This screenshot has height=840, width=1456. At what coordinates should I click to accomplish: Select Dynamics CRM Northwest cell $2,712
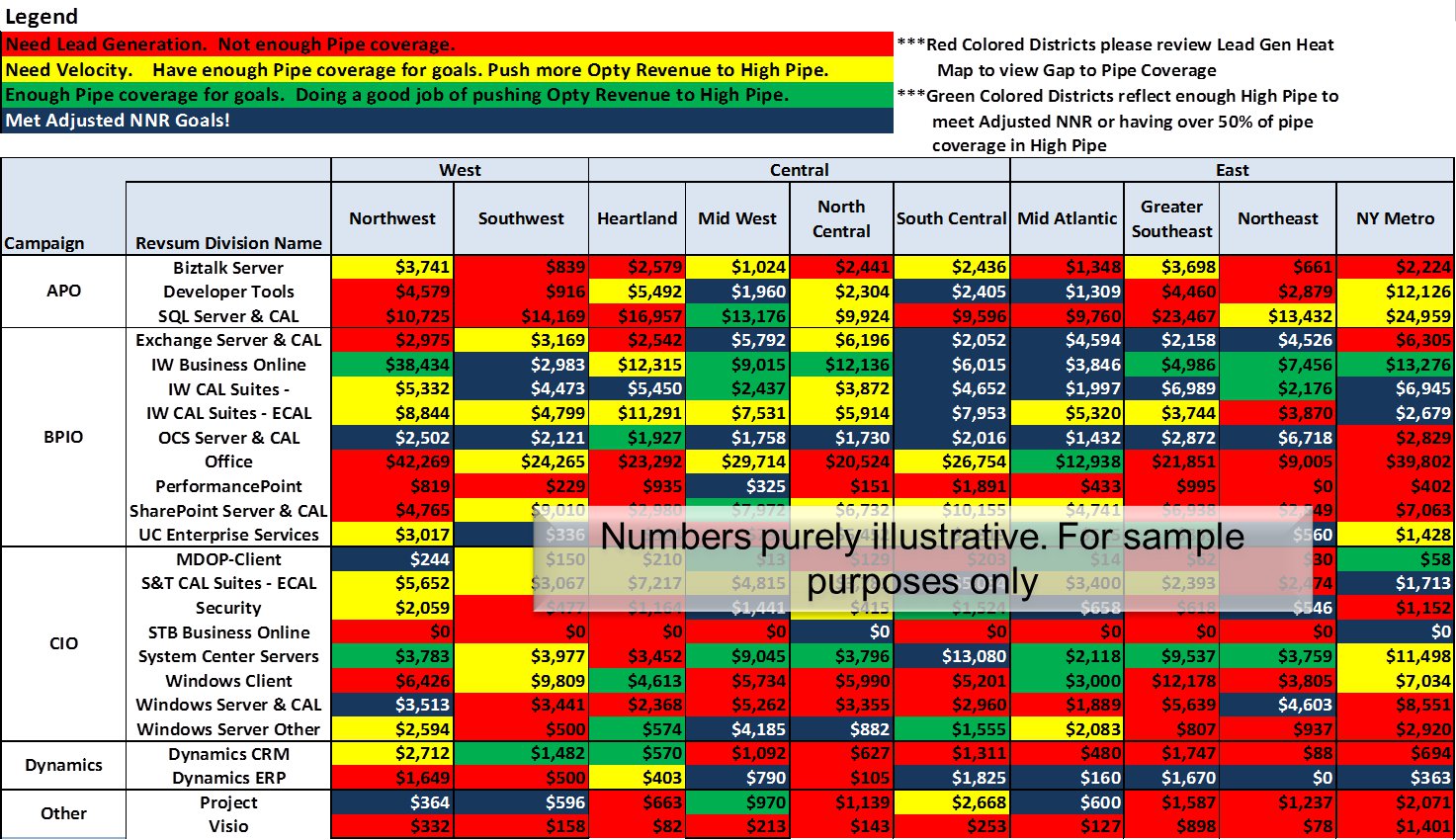392,754
